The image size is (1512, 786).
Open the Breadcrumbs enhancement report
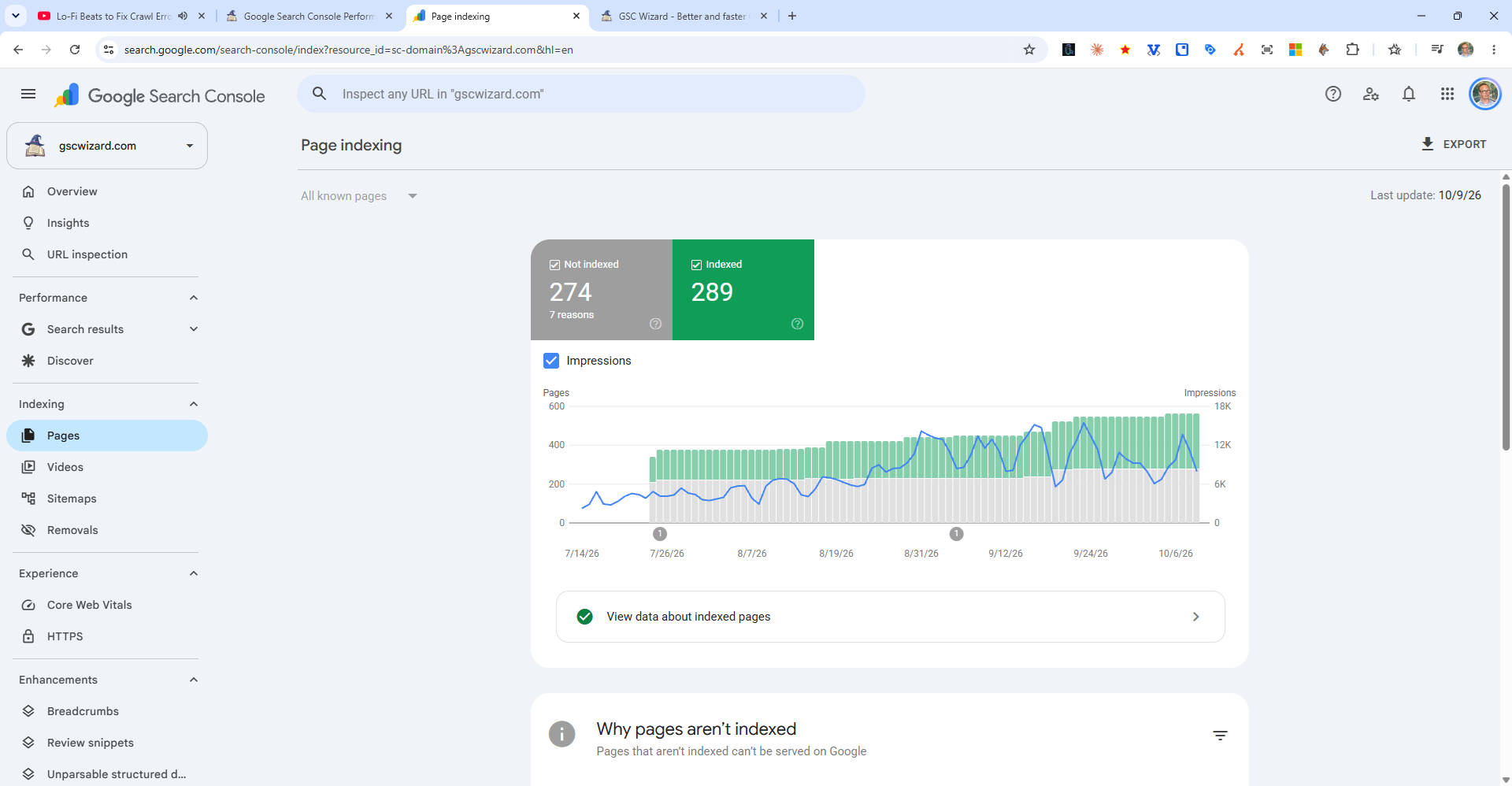107,711
